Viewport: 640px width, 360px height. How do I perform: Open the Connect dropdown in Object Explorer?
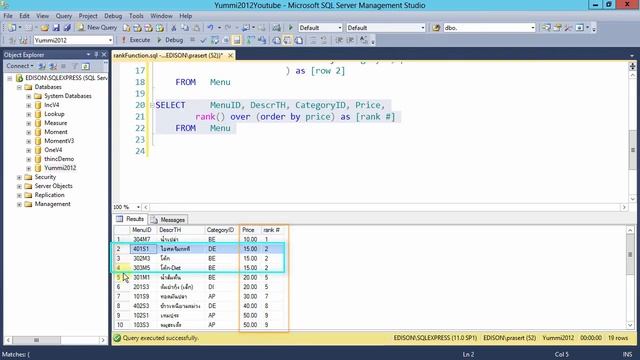[20, 66]
